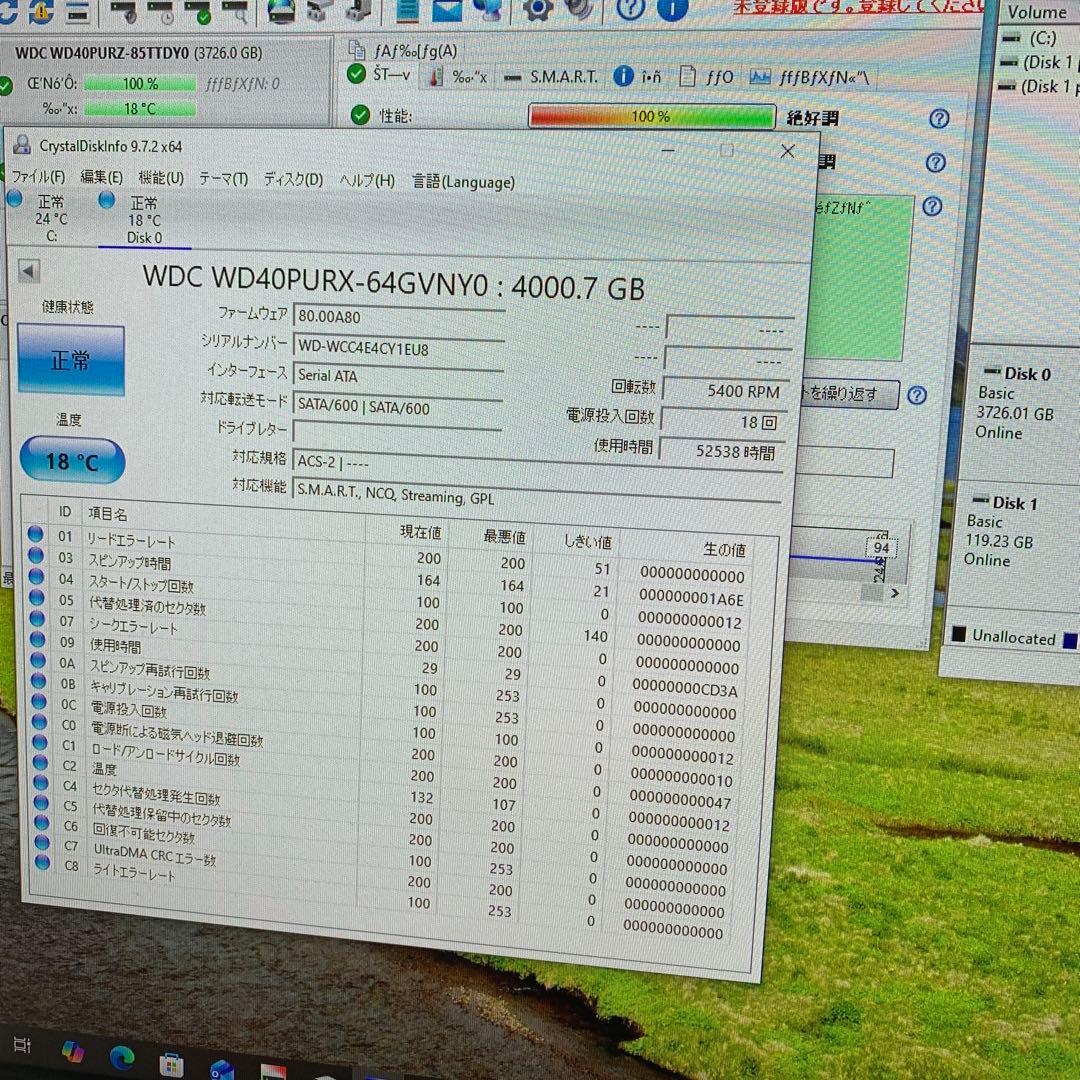Click the 18 °C temperature button
Screen dimensions: 1080x1080
point(72,460)
